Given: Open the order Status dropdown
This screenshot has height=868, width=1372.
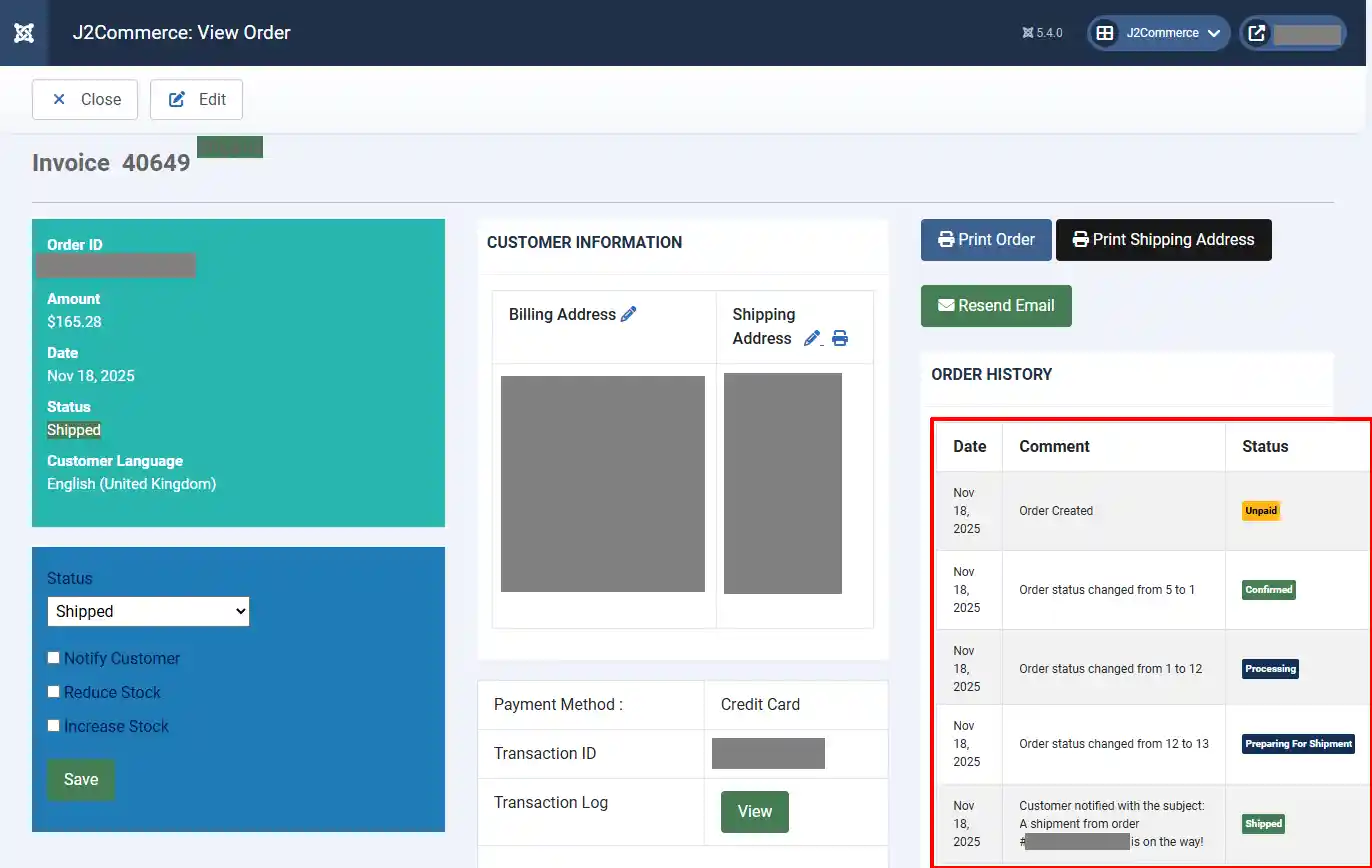Looking at the screenshot, I should (148, 611).
